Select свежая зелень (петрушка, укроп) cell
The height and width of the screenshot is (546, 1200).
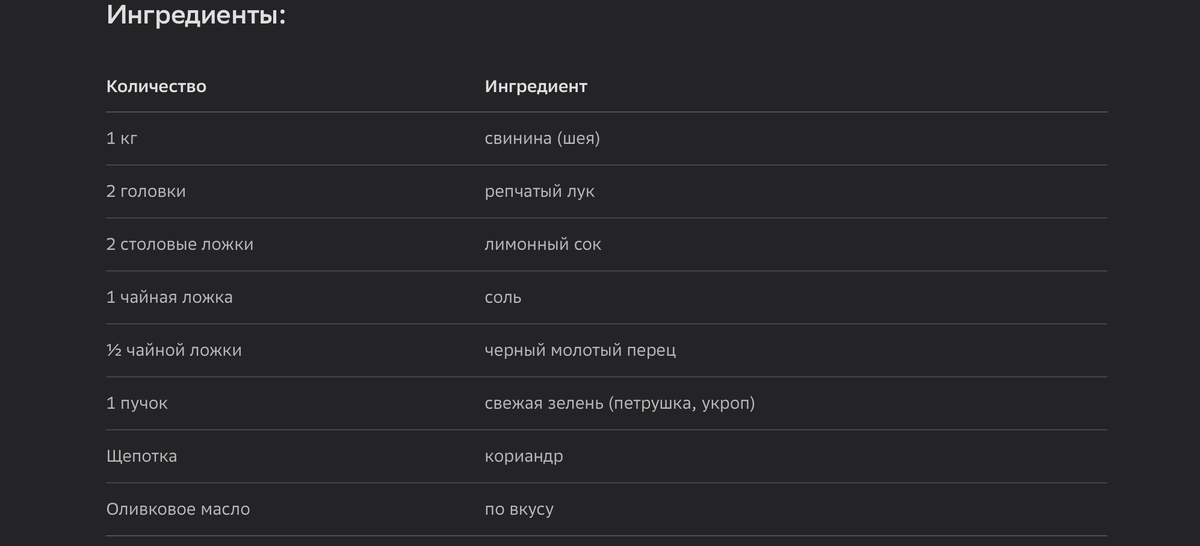(620, 404)
